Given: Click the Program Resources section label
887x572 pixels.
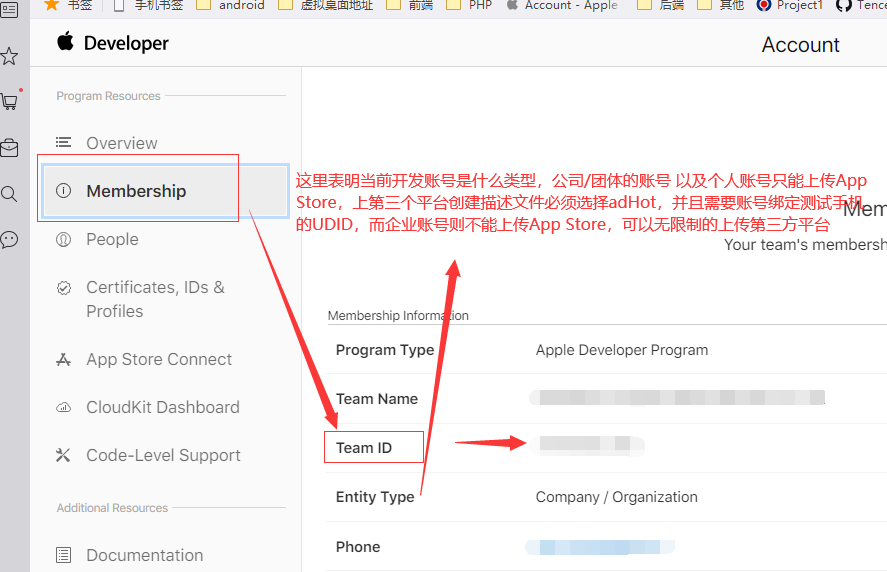Looking at the screenshot, I should point(109,96).
